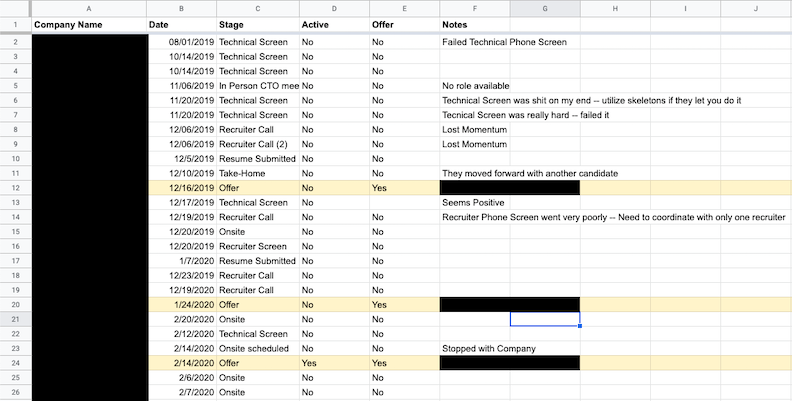Select the "In Person CTO" stage cell

tap(258, 86)
